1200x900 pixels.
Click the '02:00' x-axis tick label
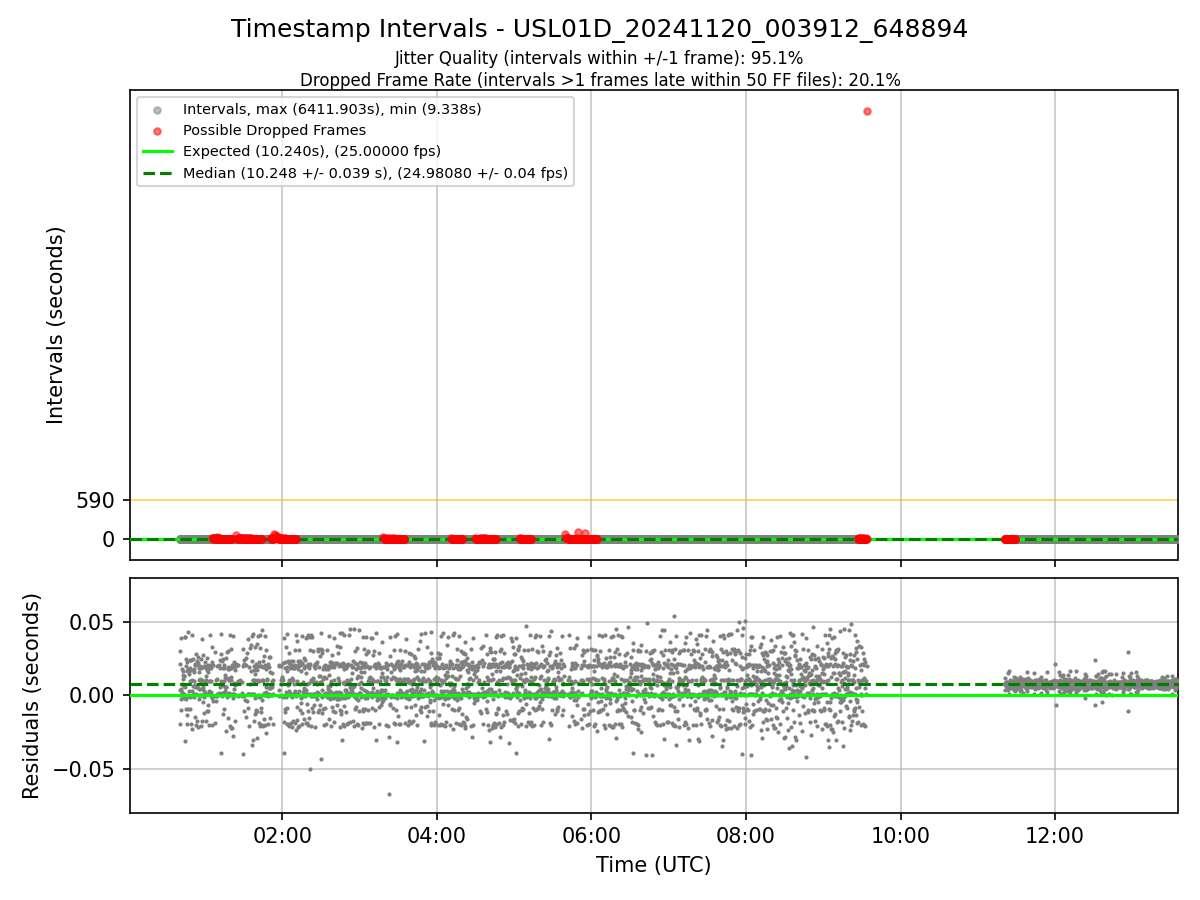(282, 835)
